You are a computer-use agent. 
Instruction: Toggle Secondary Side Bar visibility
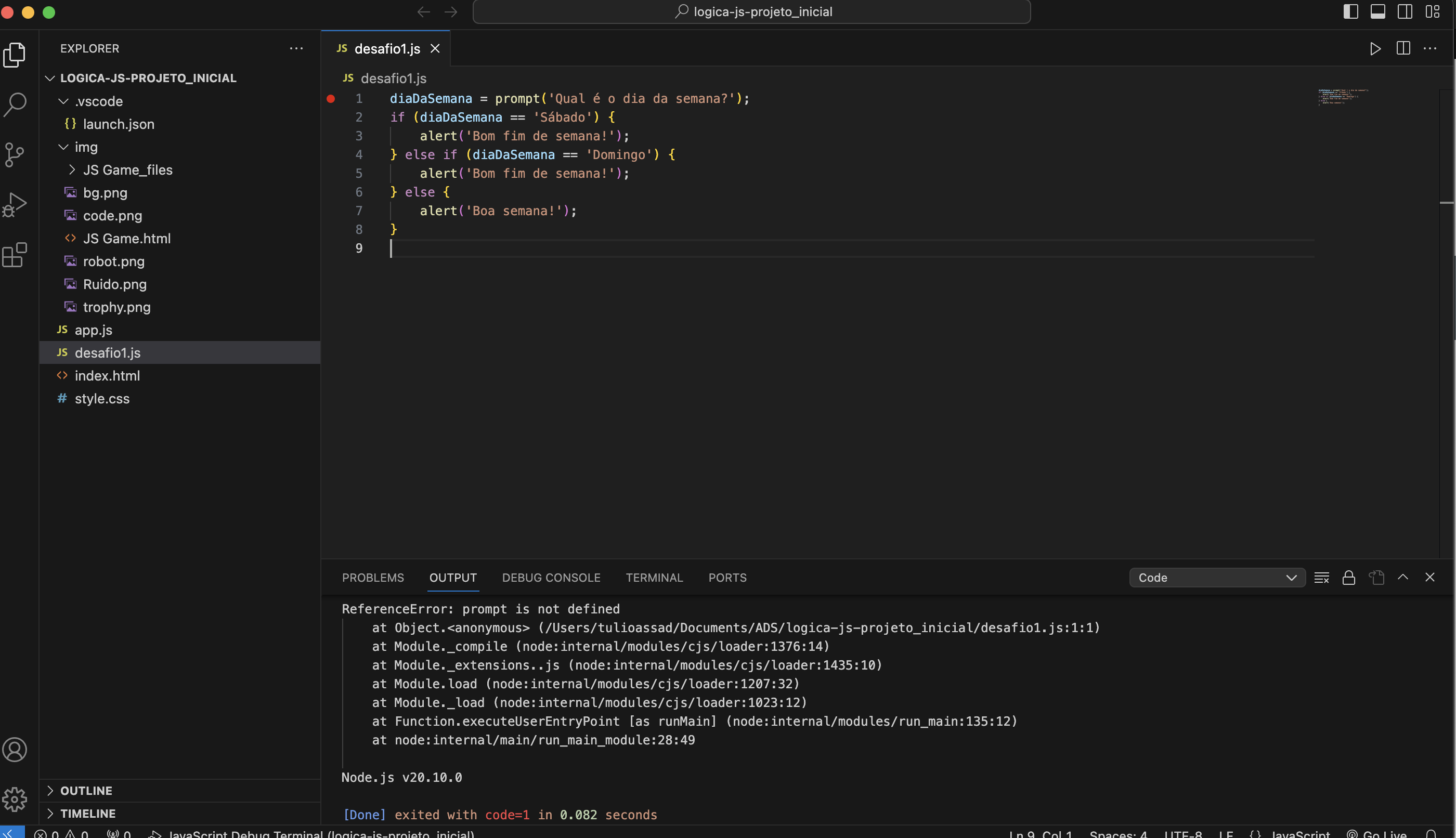click(1405, 11)
